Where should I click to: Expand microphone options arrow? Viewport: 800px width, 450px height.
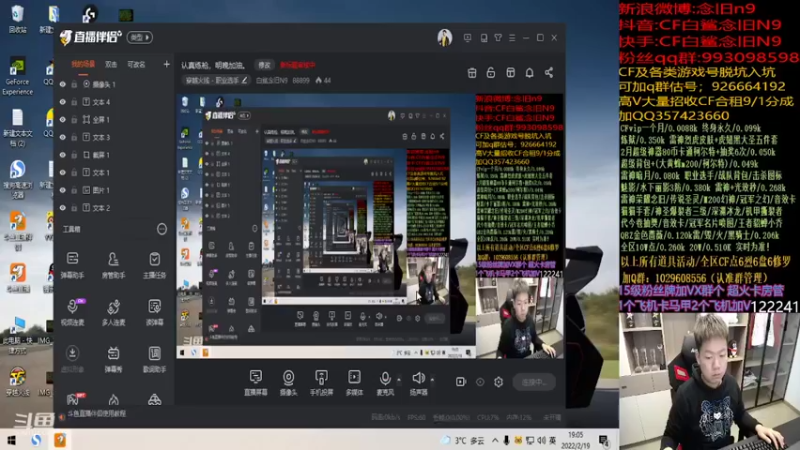point(399,380)
